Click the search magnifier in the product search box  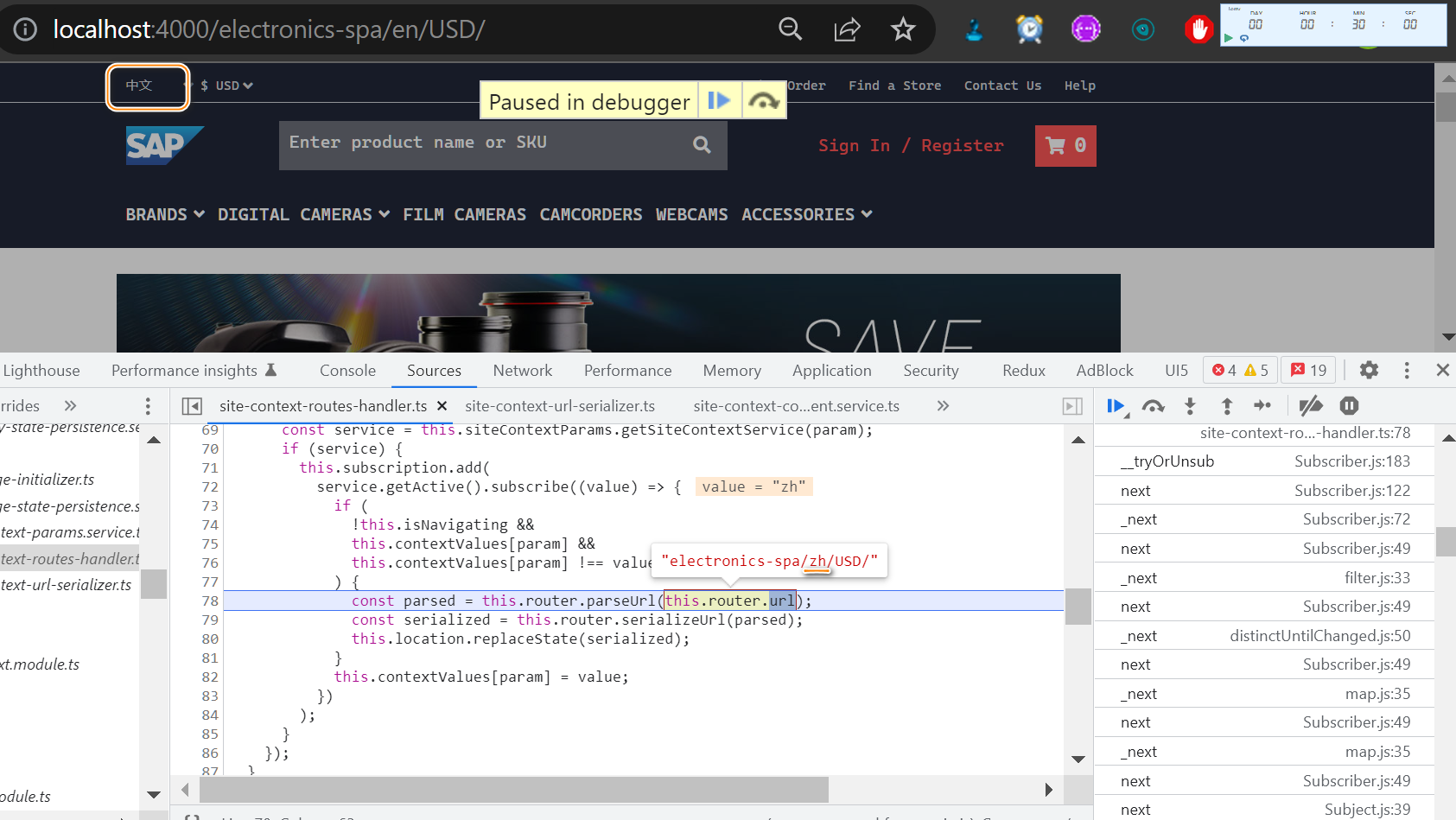coord(702,145)
